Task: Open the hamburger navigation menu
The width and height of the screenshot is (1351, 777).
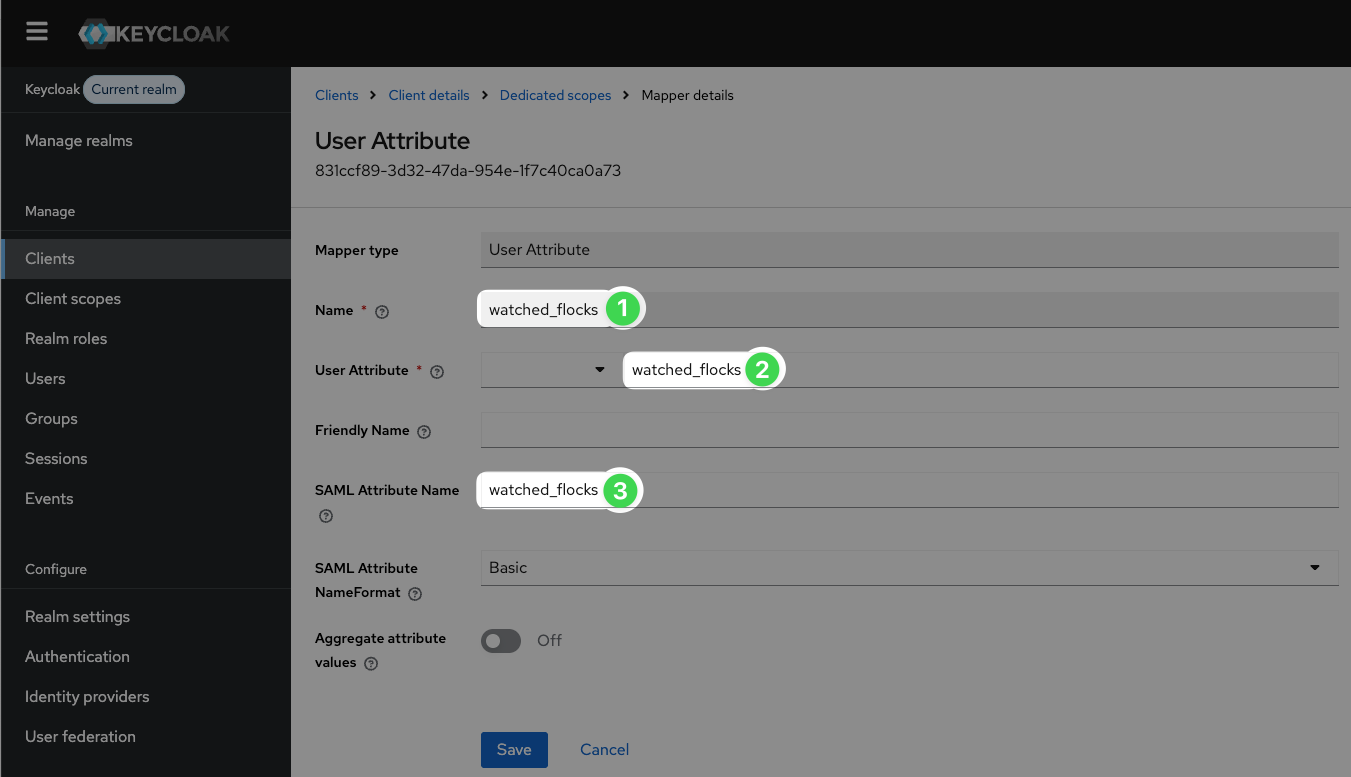Action: click(37, 32)
